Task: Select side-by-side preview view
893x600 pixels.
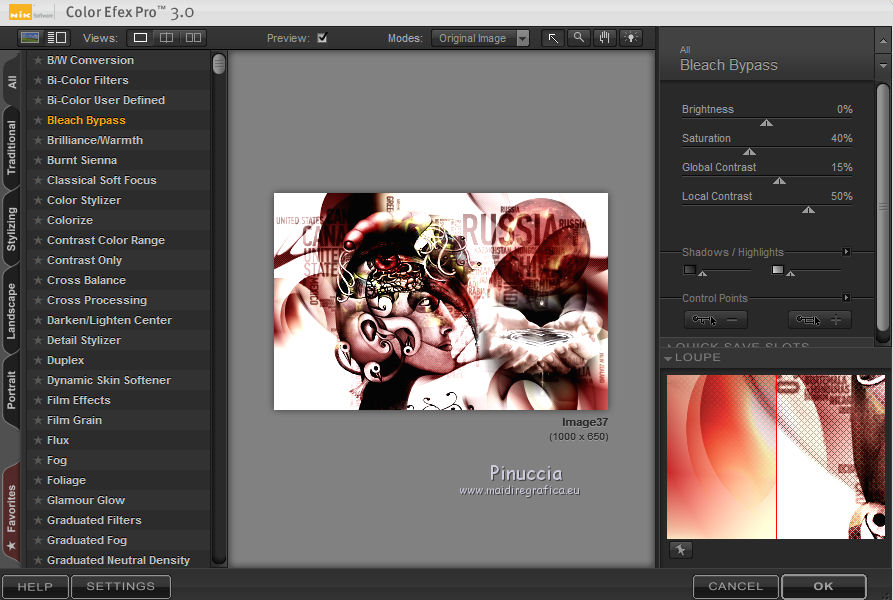Action: 193,38
